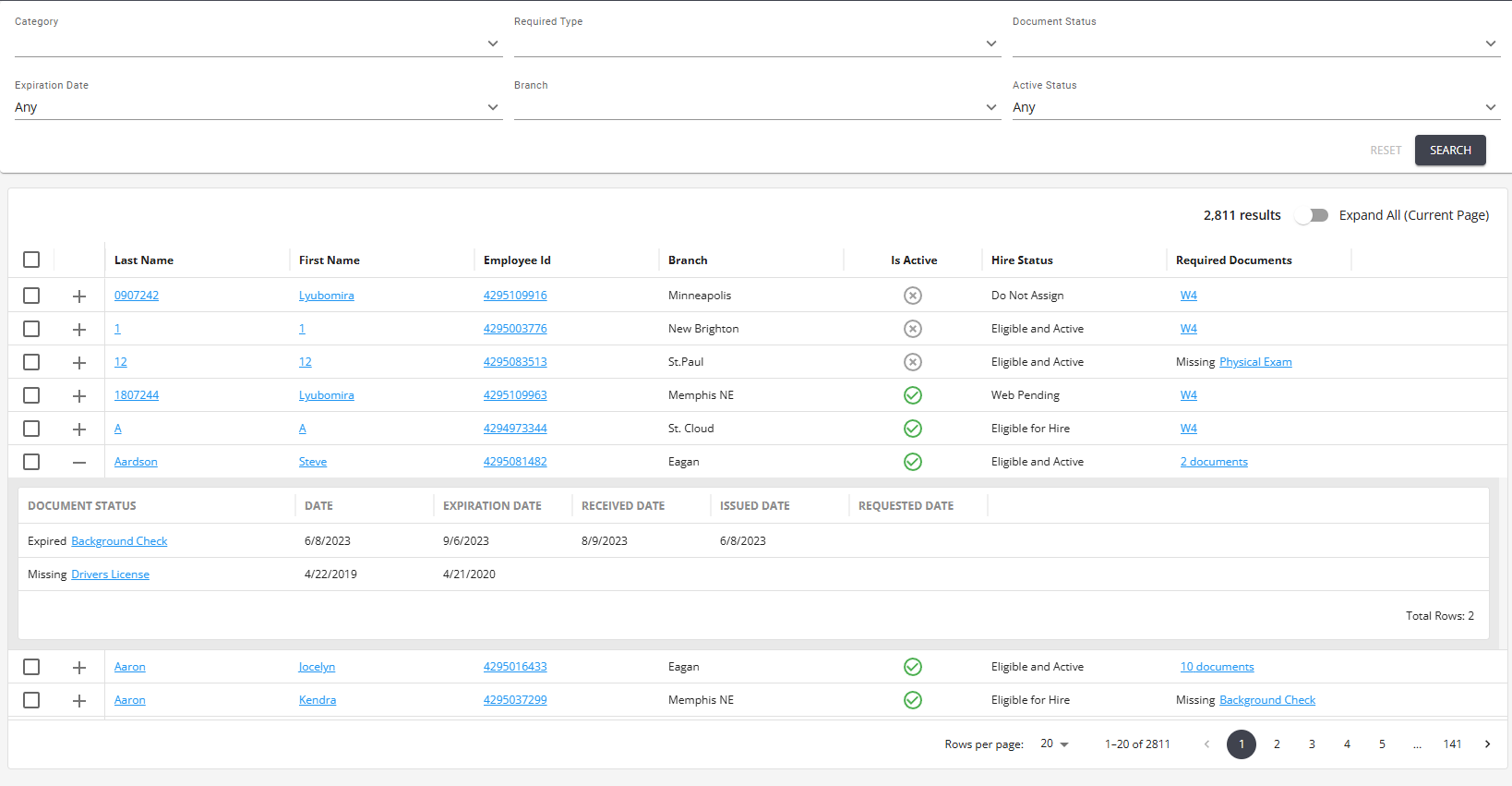Expand row for last name 1807244
The image size is (1512, 786).
(79, 396)
